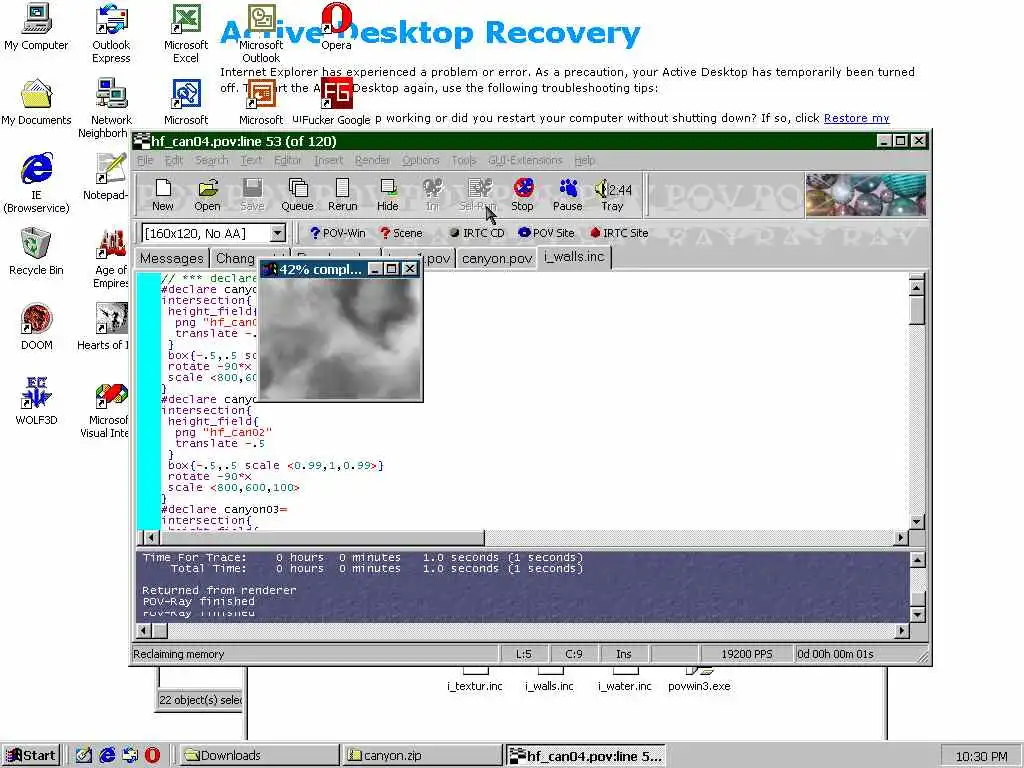Select IE (Browservice) desktop icon
Image resolution: width=1024 pixels, height=768 pixels.
tap(36, 184)
